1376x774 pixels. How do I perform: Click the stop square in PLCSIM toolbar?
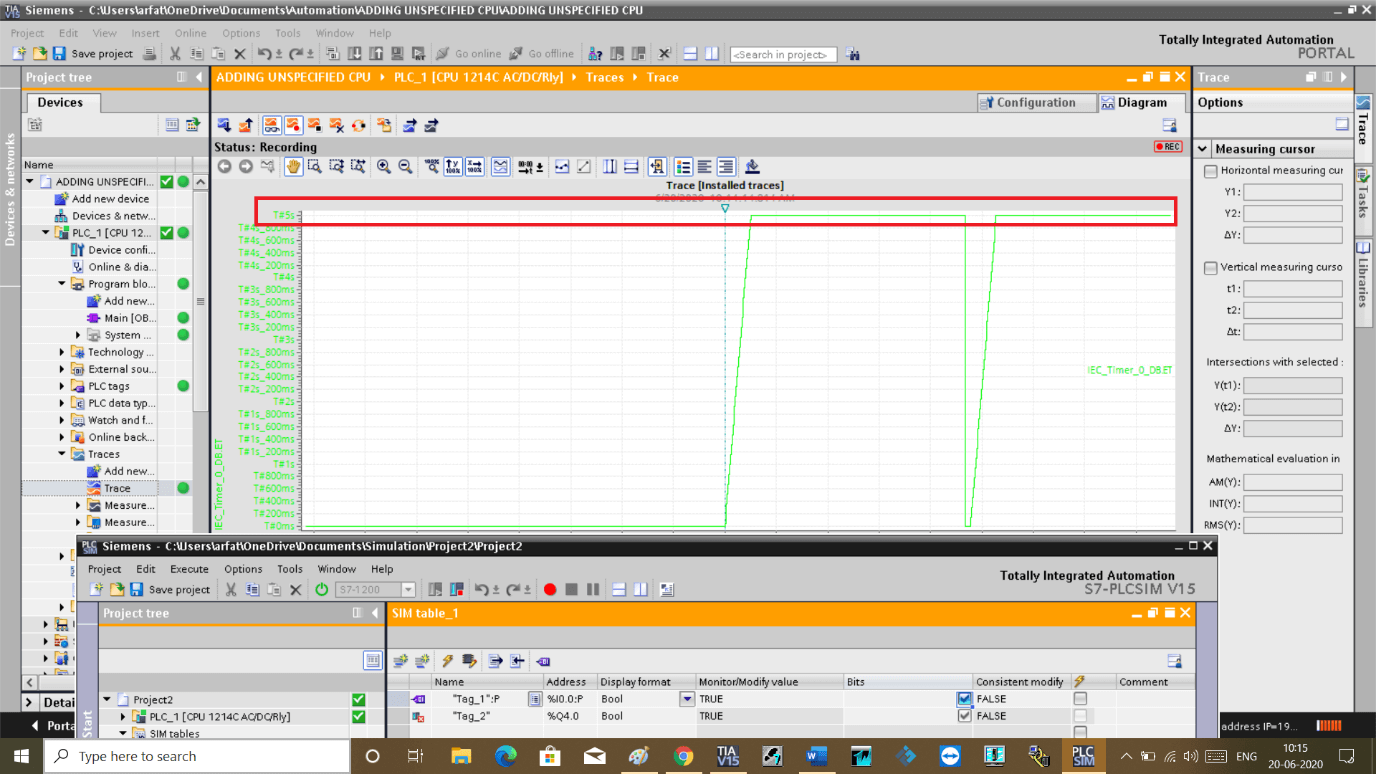pyautogui.click(x=571, y=589)
